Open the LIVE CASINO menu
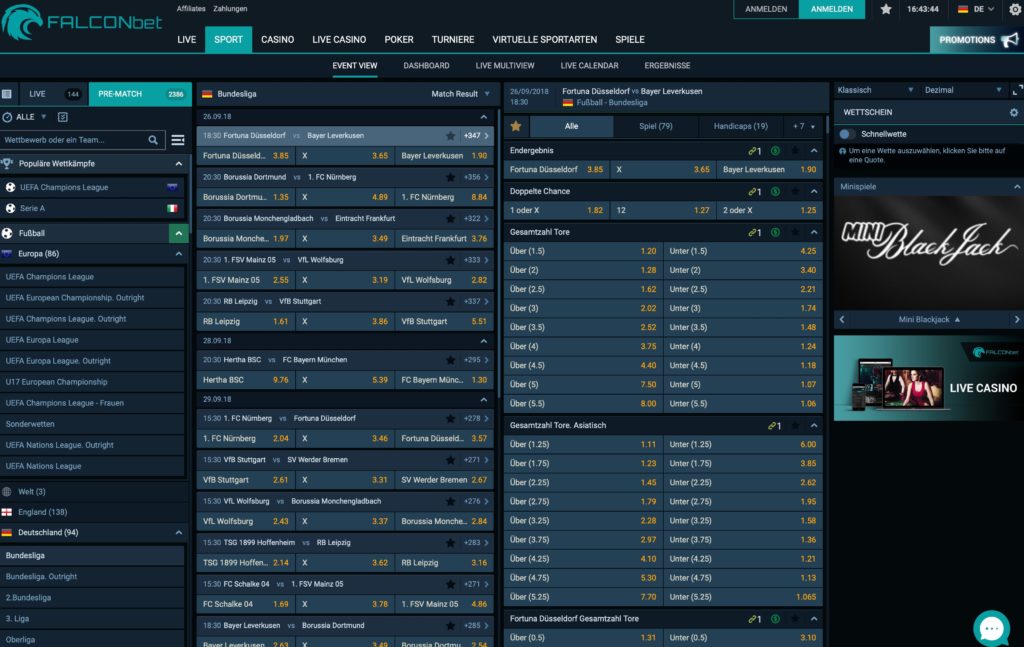Screen dimensions: 1024x647 pos(339,40)
